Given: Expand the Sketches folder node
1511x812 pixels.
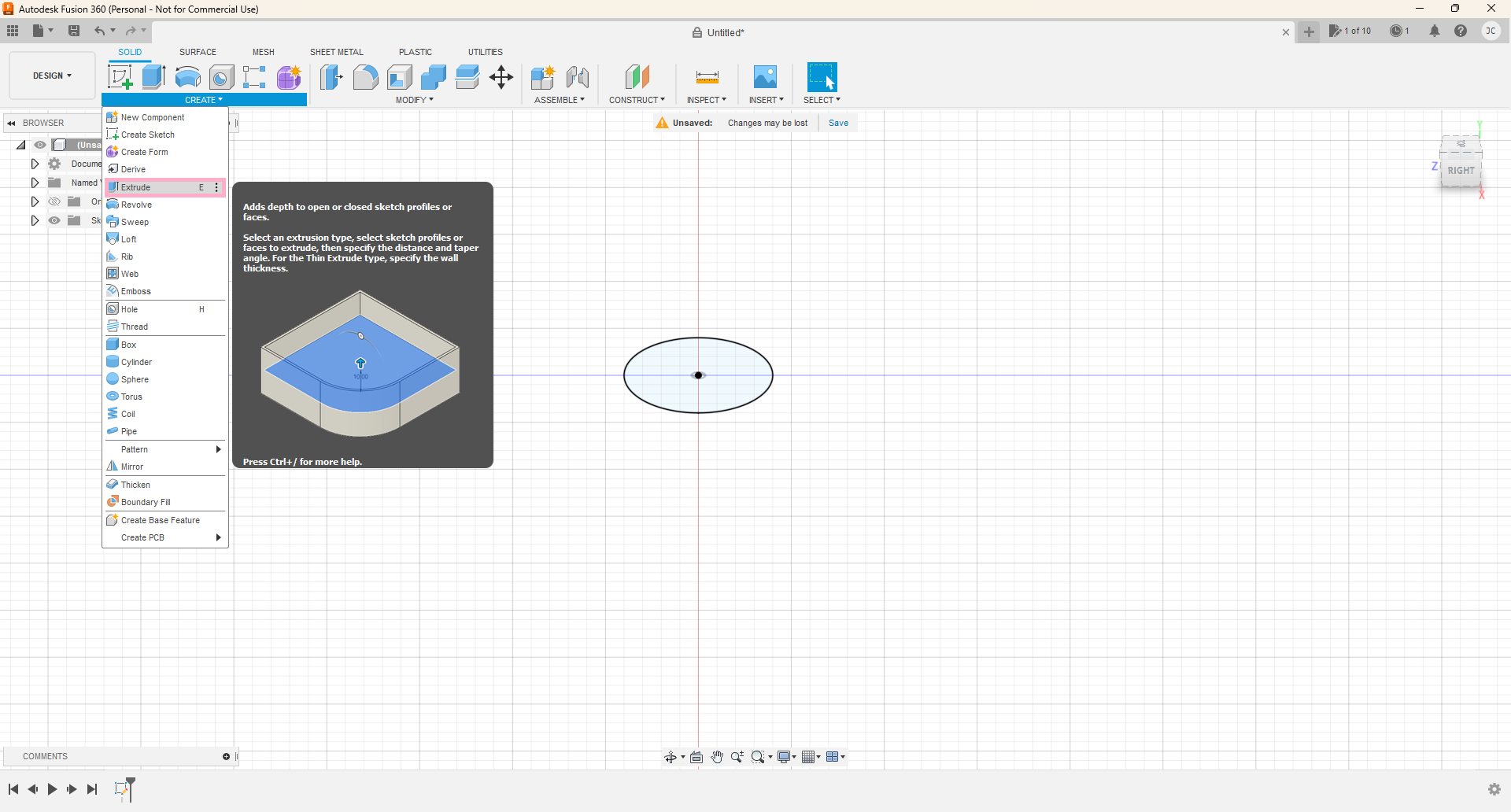Looking at the screenshot, I should pos(35,220).
